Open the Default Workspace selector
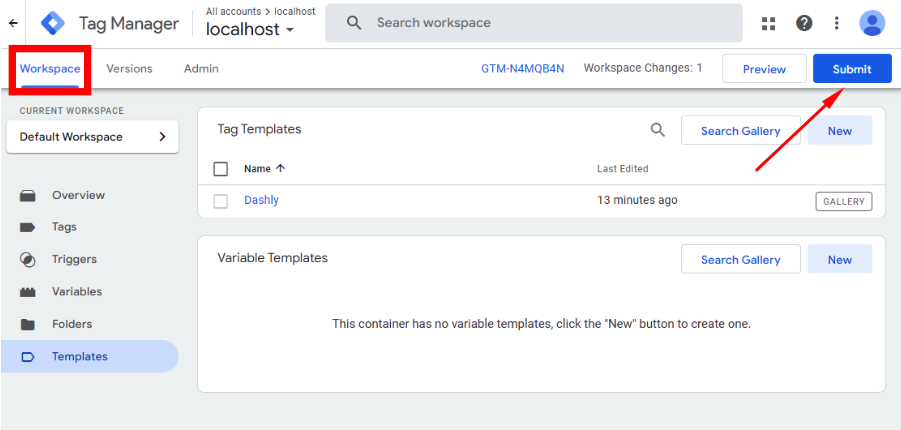901x430 pixels. (93, 137)
